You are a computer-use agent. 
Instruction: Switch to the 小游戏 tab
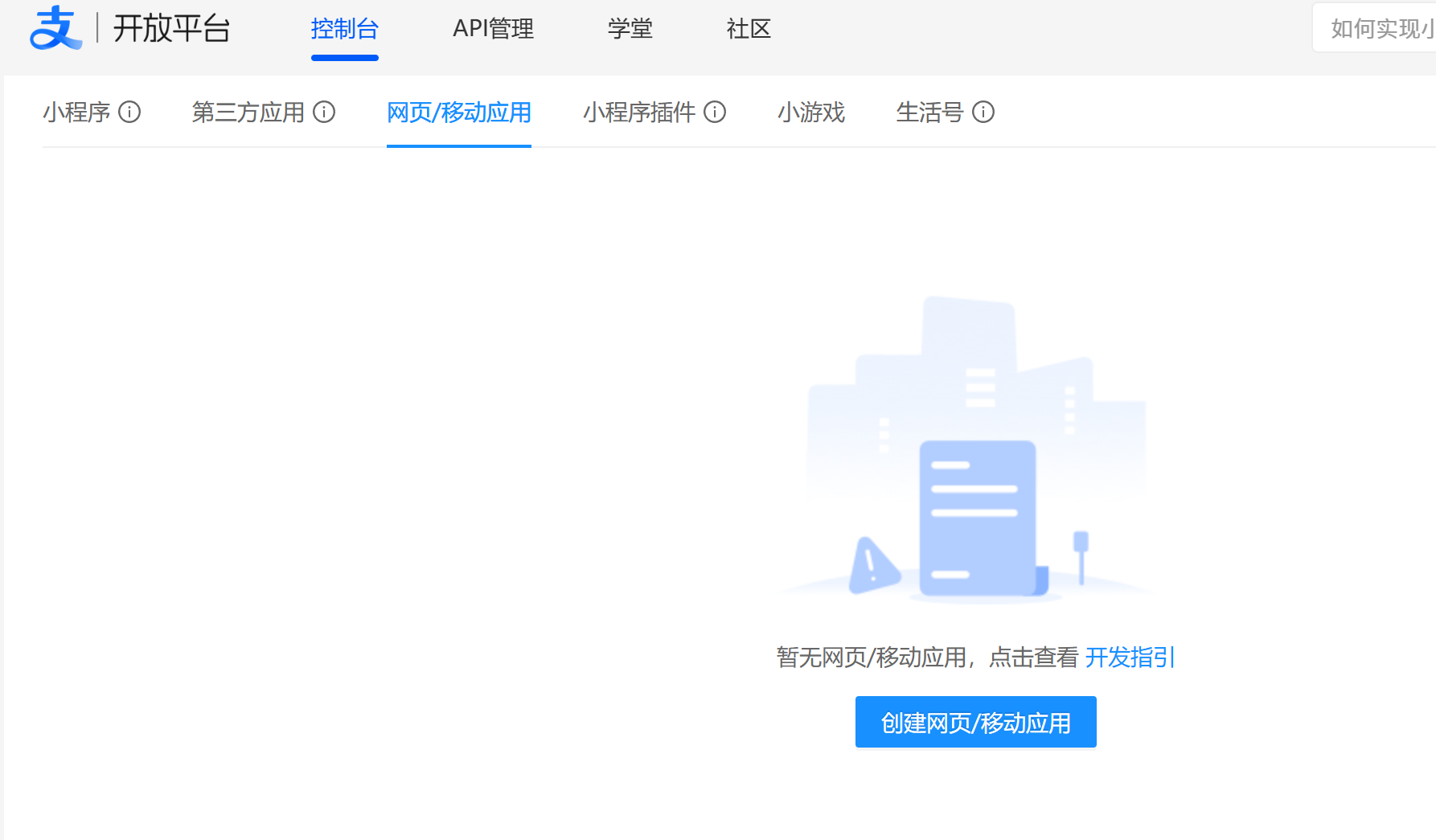tap(811, 112)
